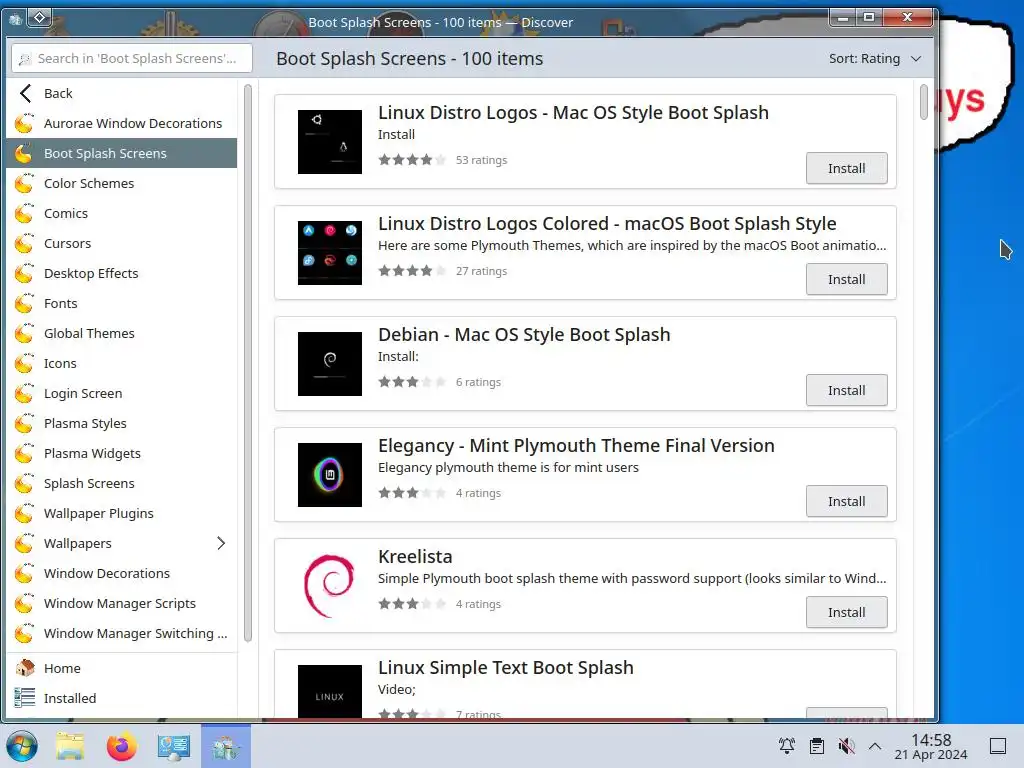The width and height of the screenshot is (1024, 768).
Task: Click the Show Desktop icon in taskbar
Action: tap(998, 746)
